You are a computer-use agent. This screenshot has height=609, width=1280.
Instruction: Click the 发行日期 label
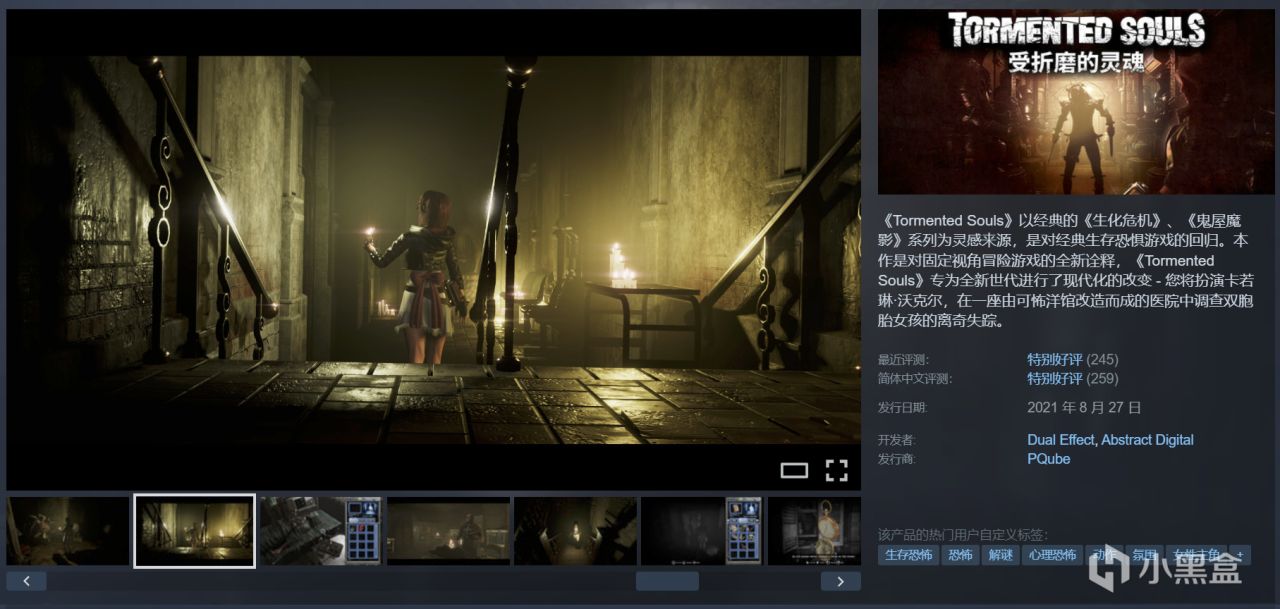point(902,408)
